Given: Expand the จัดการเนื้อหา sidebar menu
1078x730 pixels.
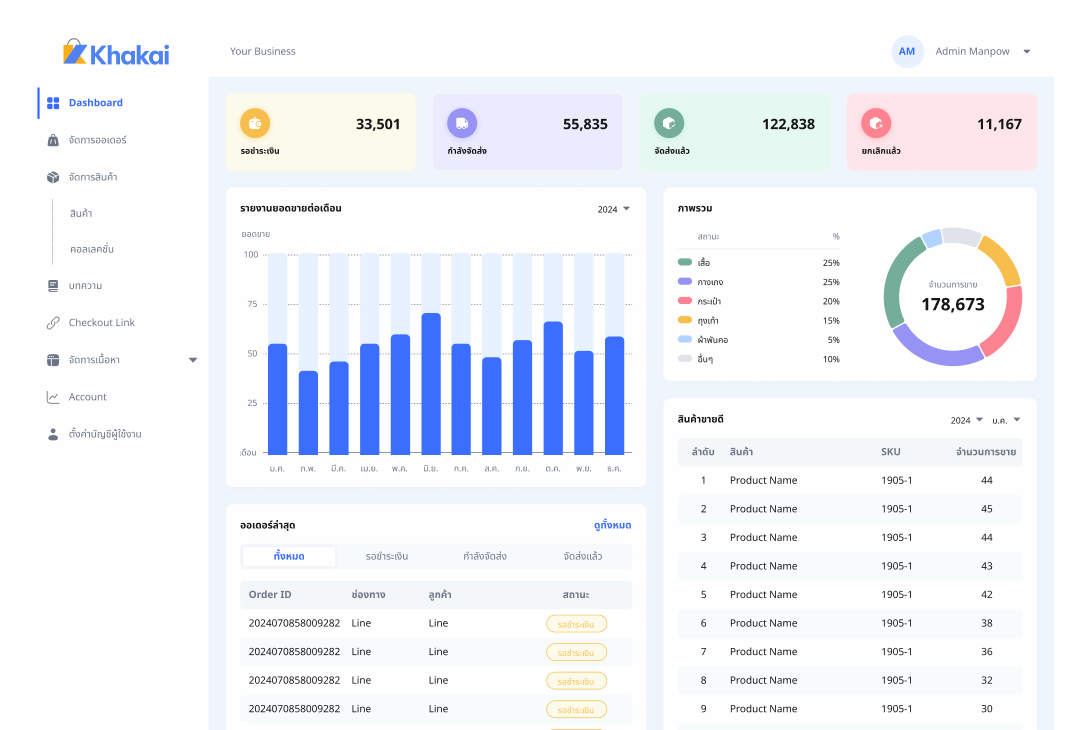Looking at the screenshot, I should tap(193, 360).
